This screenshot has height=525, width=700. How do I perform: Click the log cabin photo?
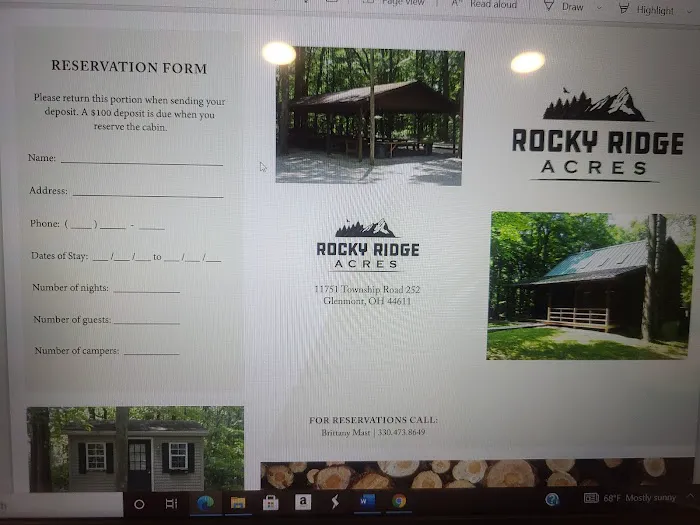click(x=590, y=286)
